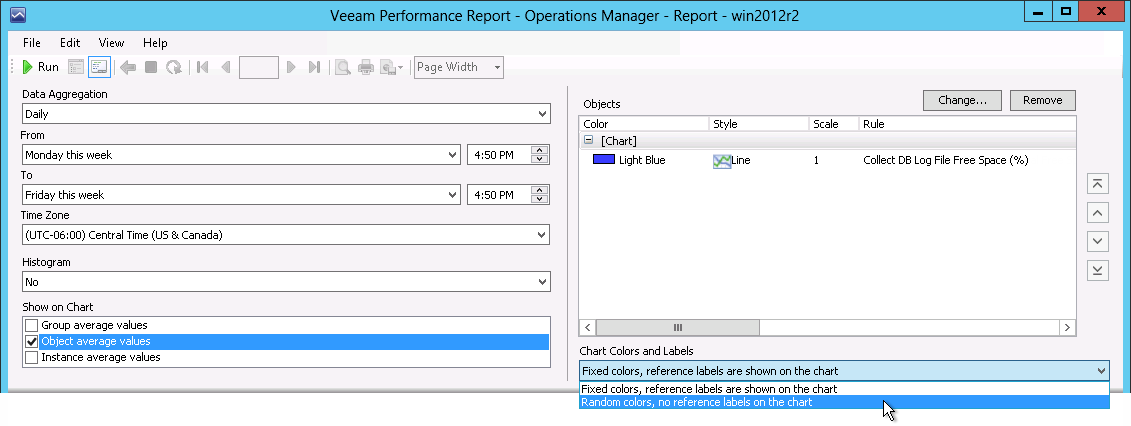Click the application icon in title bar
Image resolution: width=1131 pixels, height=426 pixels.
pos(17,14)
